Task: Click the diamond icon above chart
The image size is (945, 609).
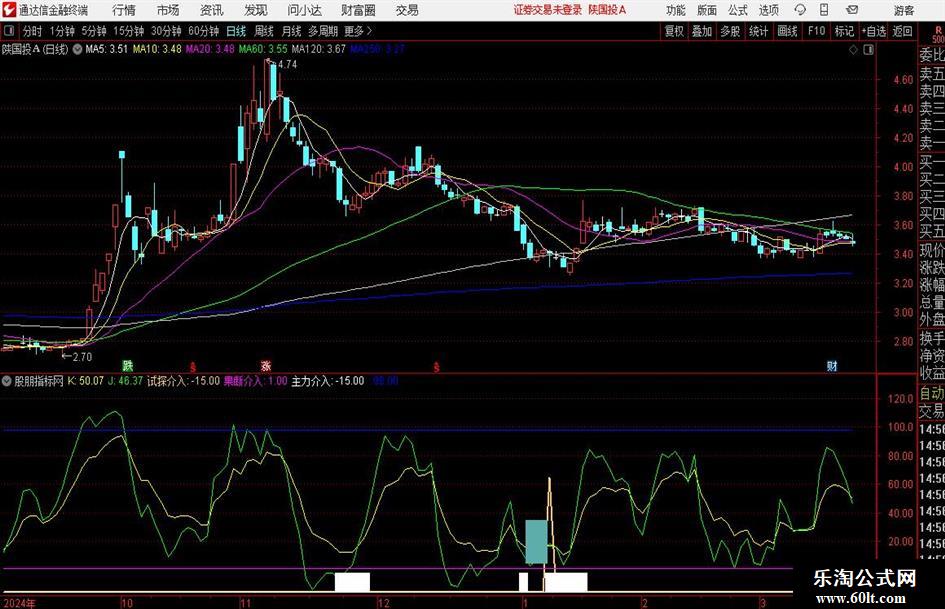Action: point(853,50)
